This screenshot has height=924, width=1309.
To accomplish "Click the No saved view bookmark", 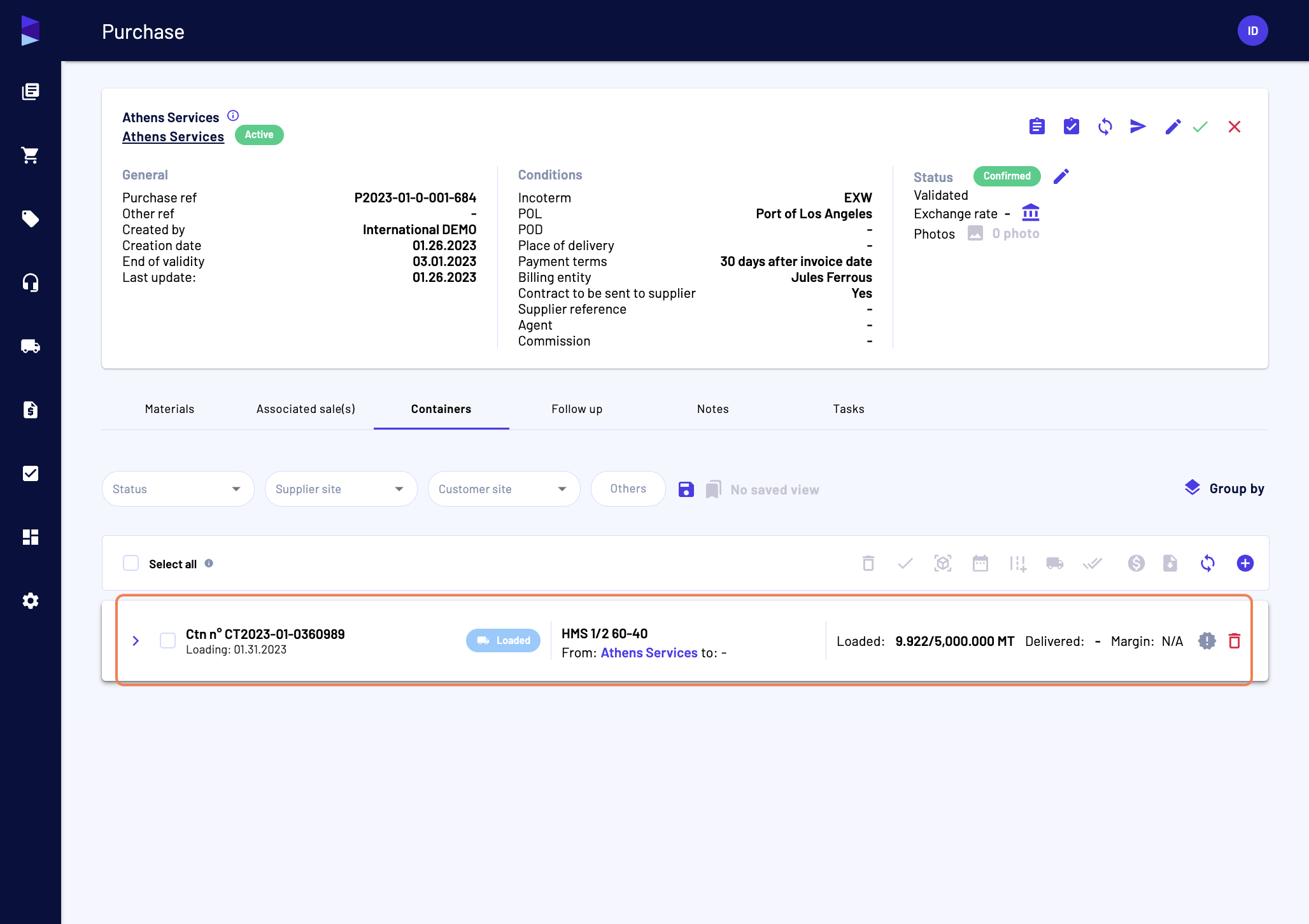I will 762,490.
